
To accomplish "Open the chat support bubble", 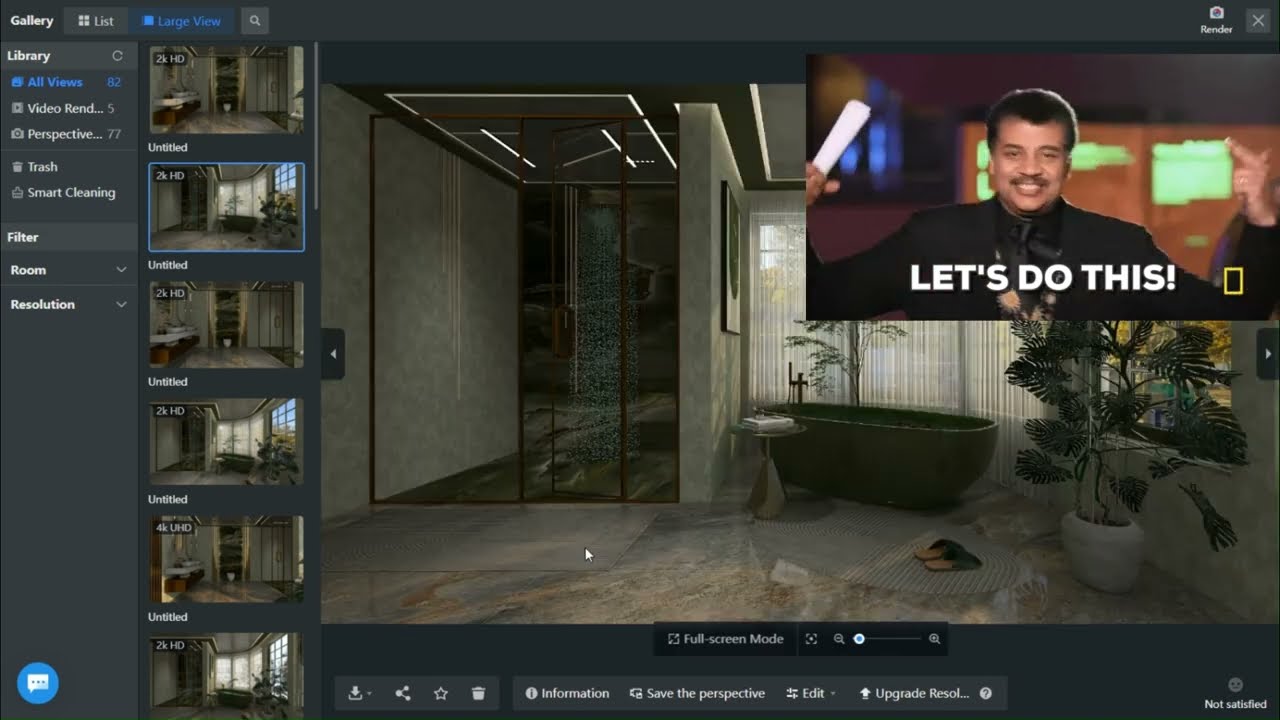I will [38, 683].
